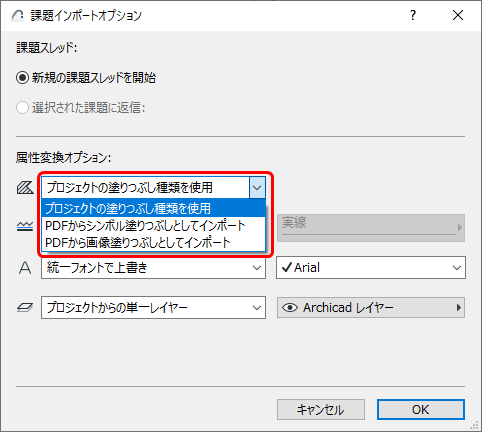Screen dimensions: 482x432
Task: Click the 属性変換オプション label
Action: (63, 157)
